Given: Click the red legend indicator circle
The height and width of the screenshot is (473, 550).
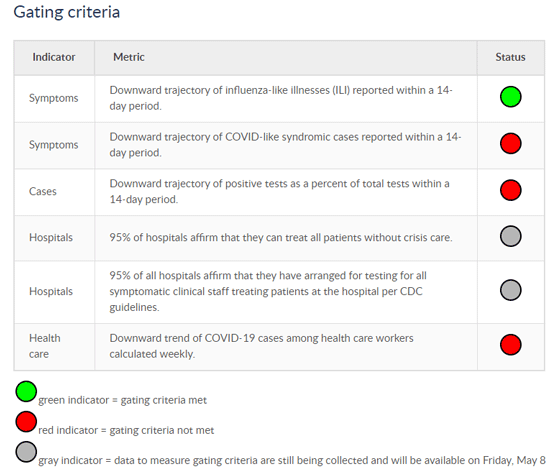Looking at the screenshot, I should point(26,421).
